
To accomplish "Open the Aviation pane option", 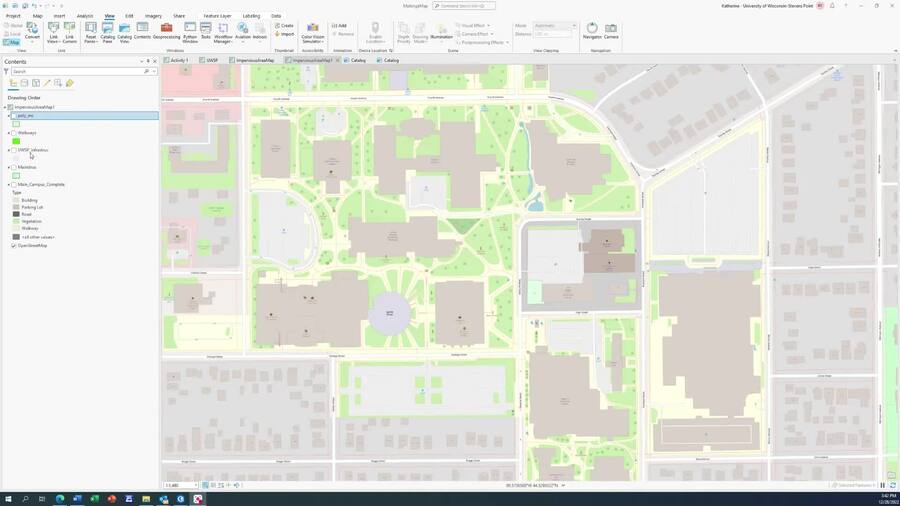I will [x=243, y=31].
